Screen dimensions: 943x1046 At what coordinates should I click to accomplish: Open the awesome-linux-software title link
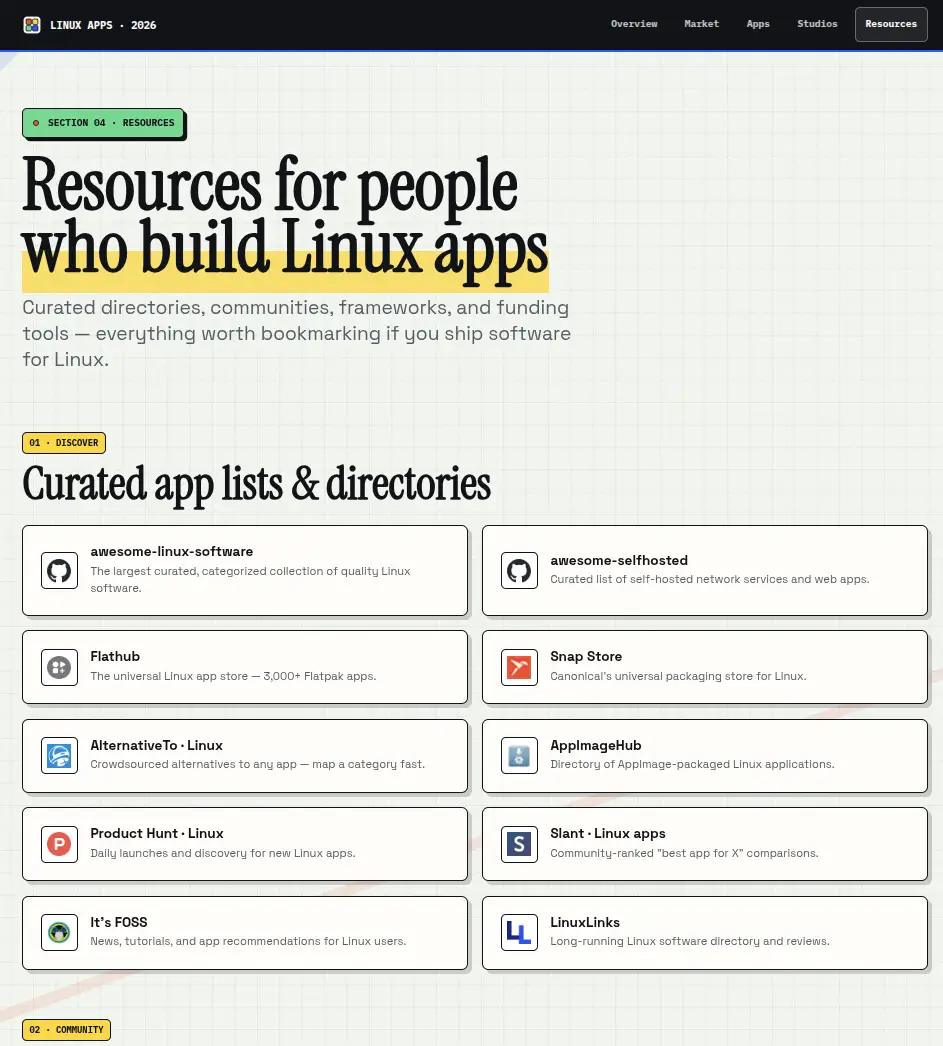172,552
